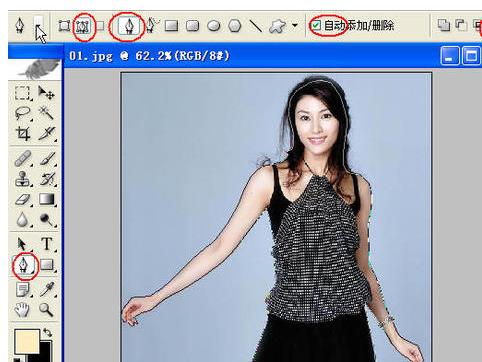Choose Line shape in options bar
The height and width of the screenshot is (362, 482).
click(256, 26)
